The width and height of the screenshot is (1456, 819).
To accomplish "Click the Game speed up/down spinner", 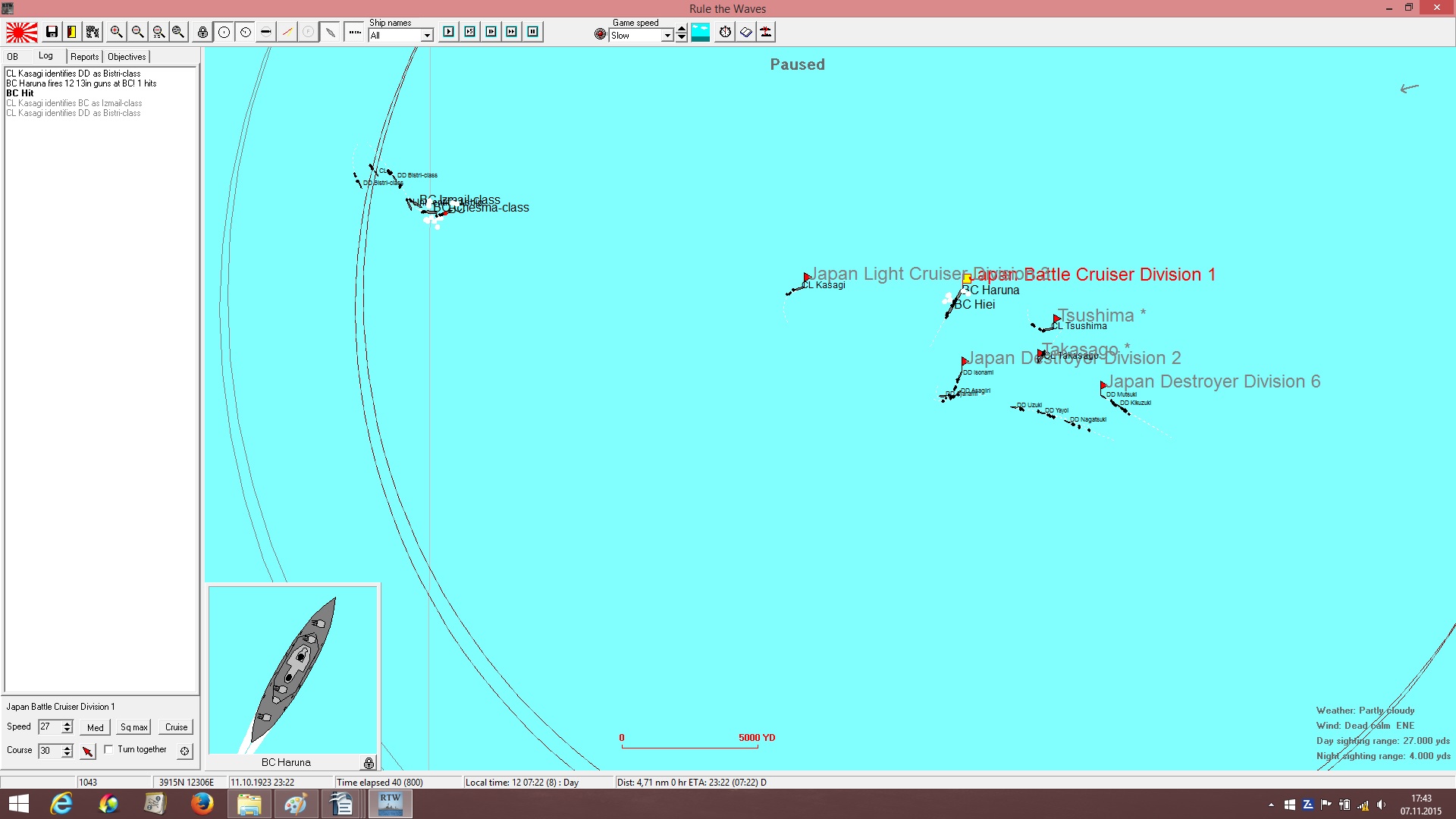I will (682, 33).
